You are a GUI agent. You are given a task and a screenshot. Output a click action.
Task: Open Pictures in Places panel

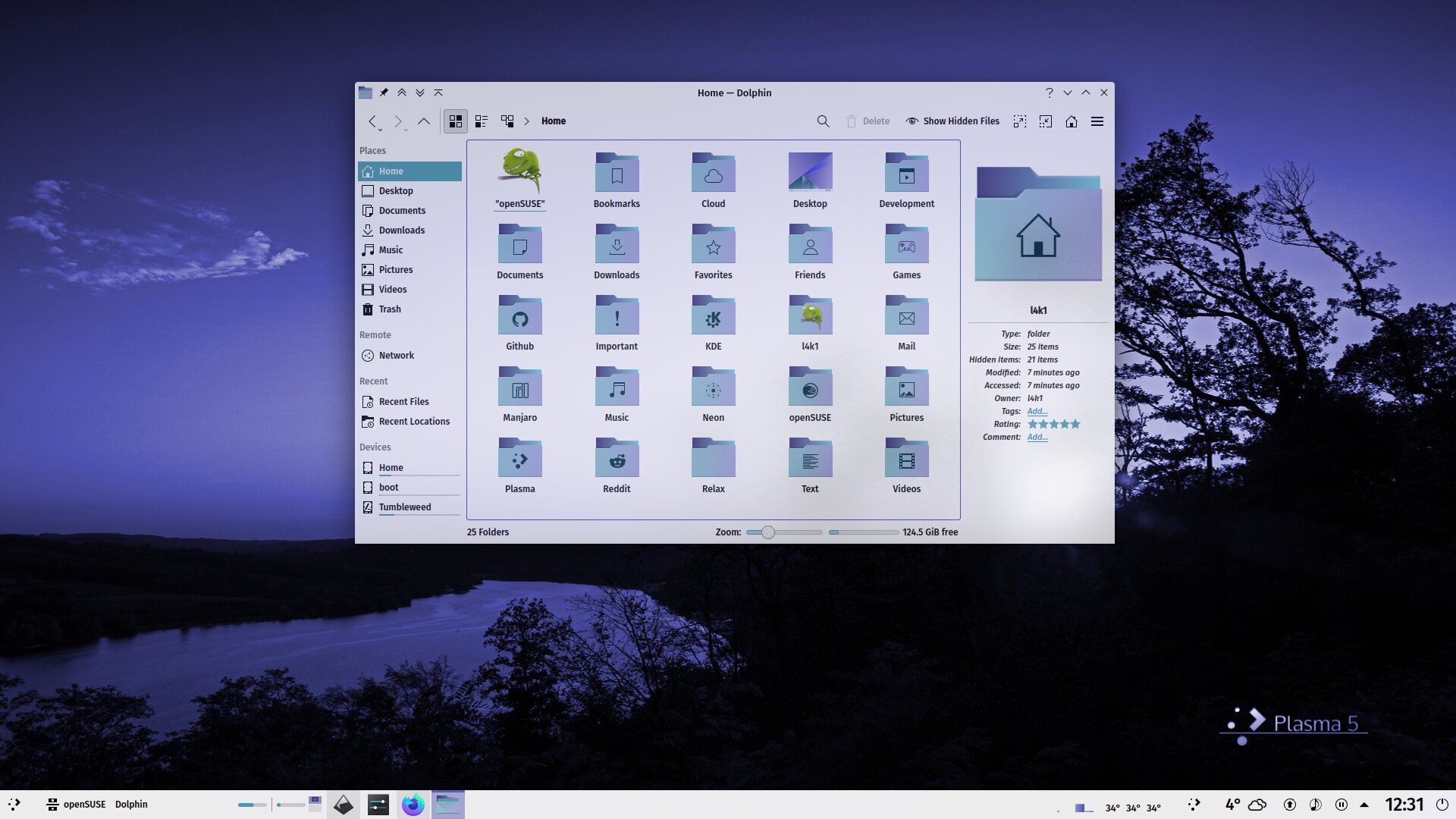tap(409, 270)
